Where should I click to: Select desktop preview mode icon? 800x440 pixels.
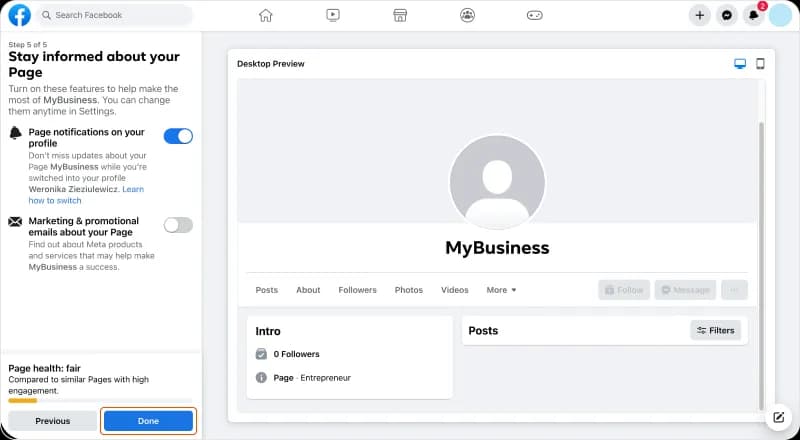coord(740,64)
